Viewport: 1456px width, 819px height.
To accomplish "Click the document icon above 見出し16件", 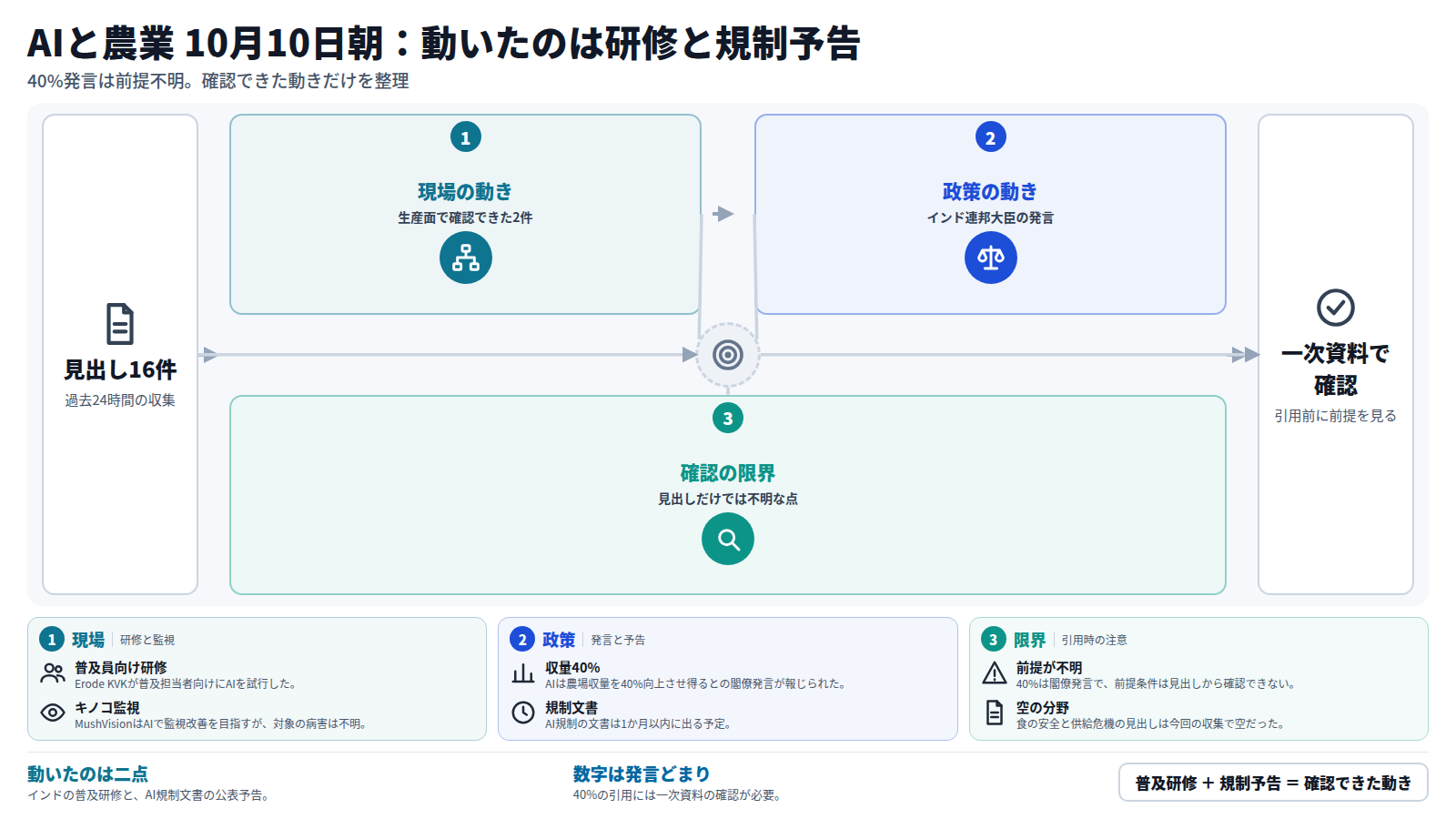I will click(x=120, y=324).
